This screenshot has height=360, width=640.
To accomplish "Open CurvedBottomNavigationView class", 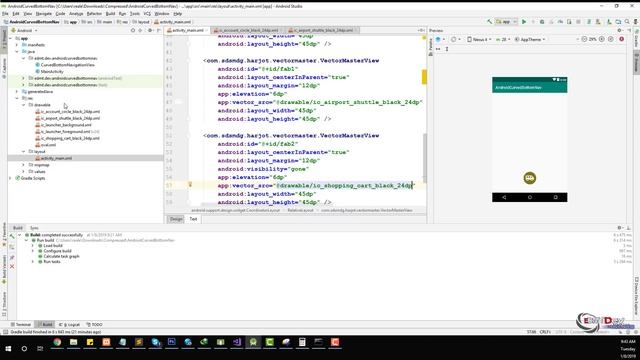I will tap(67, 65).
